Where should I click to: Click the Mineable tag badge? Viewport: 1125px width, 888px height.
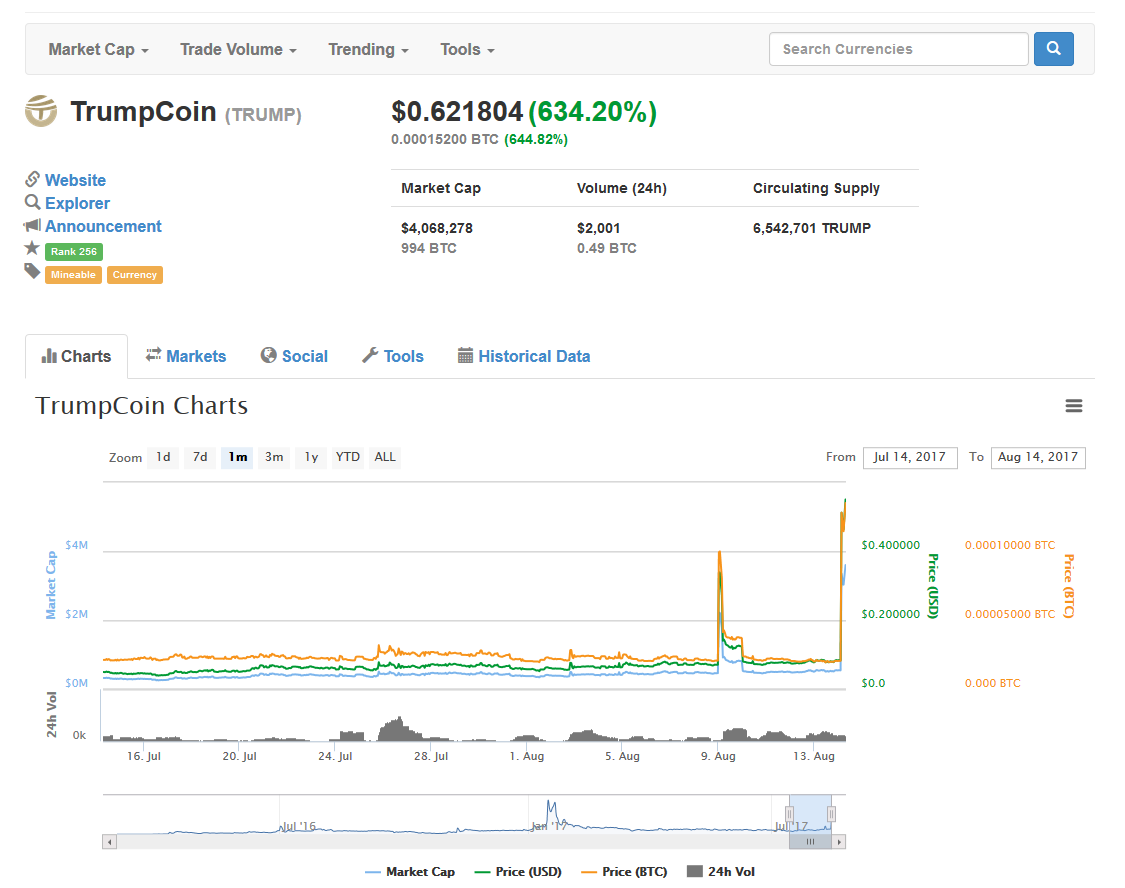pos(73,275)
